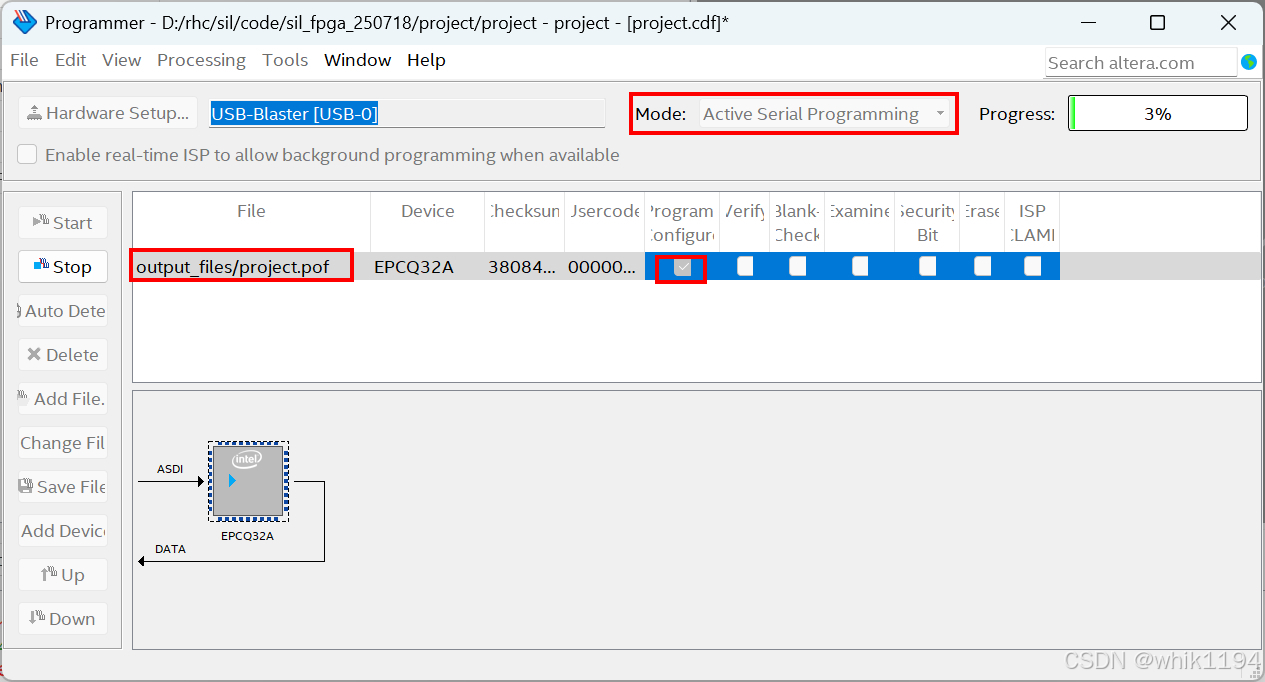Click the checksum value cell 38084...
The image size is (1265, 682).
524,267
